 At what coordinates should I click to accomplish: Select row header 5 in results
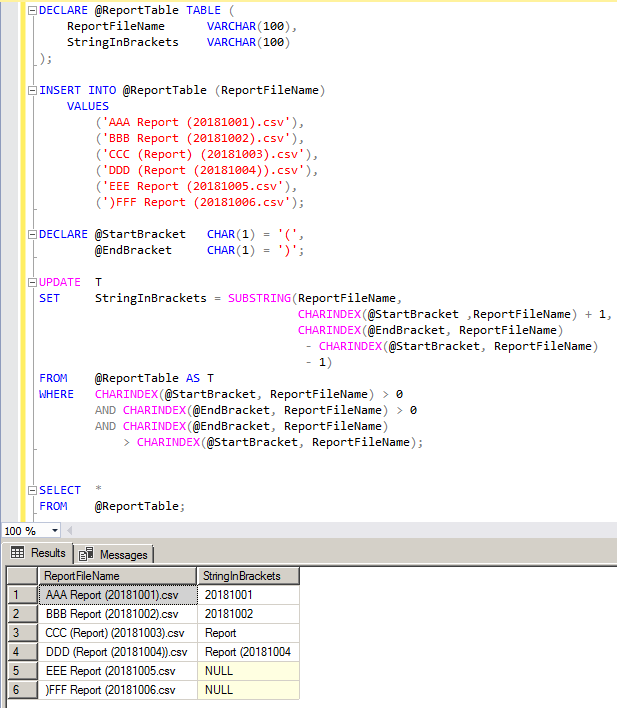[22, 671]
